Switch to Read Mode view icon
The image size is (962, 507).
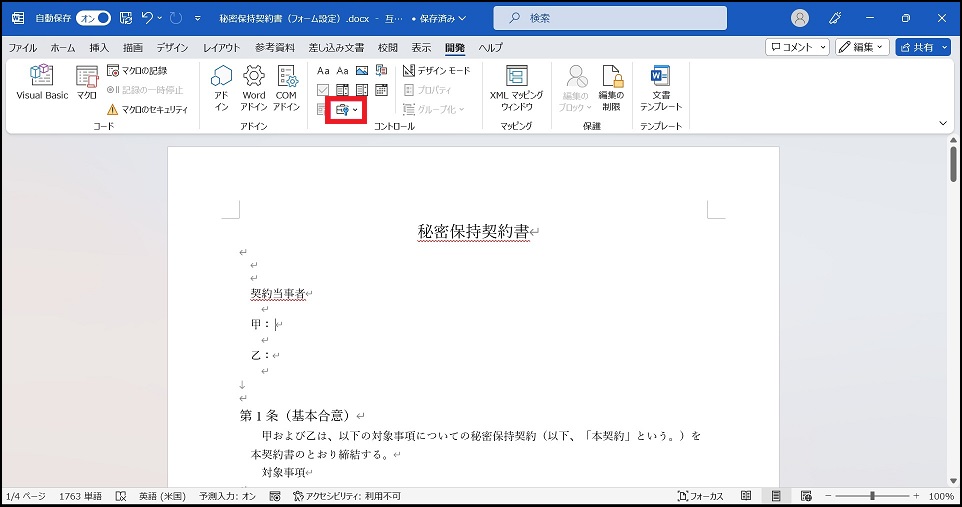pyautogui.click(x=746, y=496)
